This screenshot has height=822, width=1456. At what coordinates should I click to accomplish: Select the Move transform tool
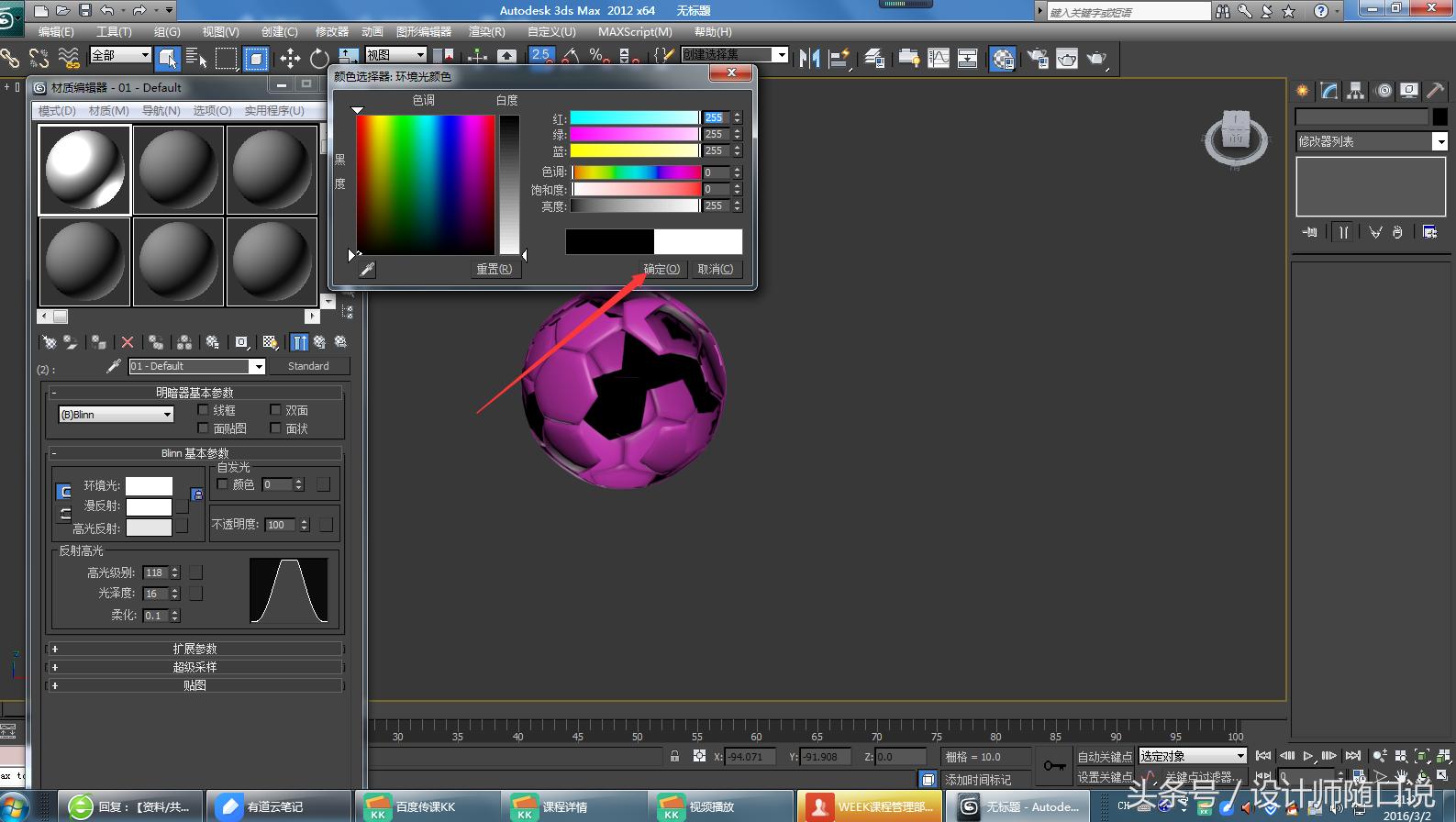[290, 59]
